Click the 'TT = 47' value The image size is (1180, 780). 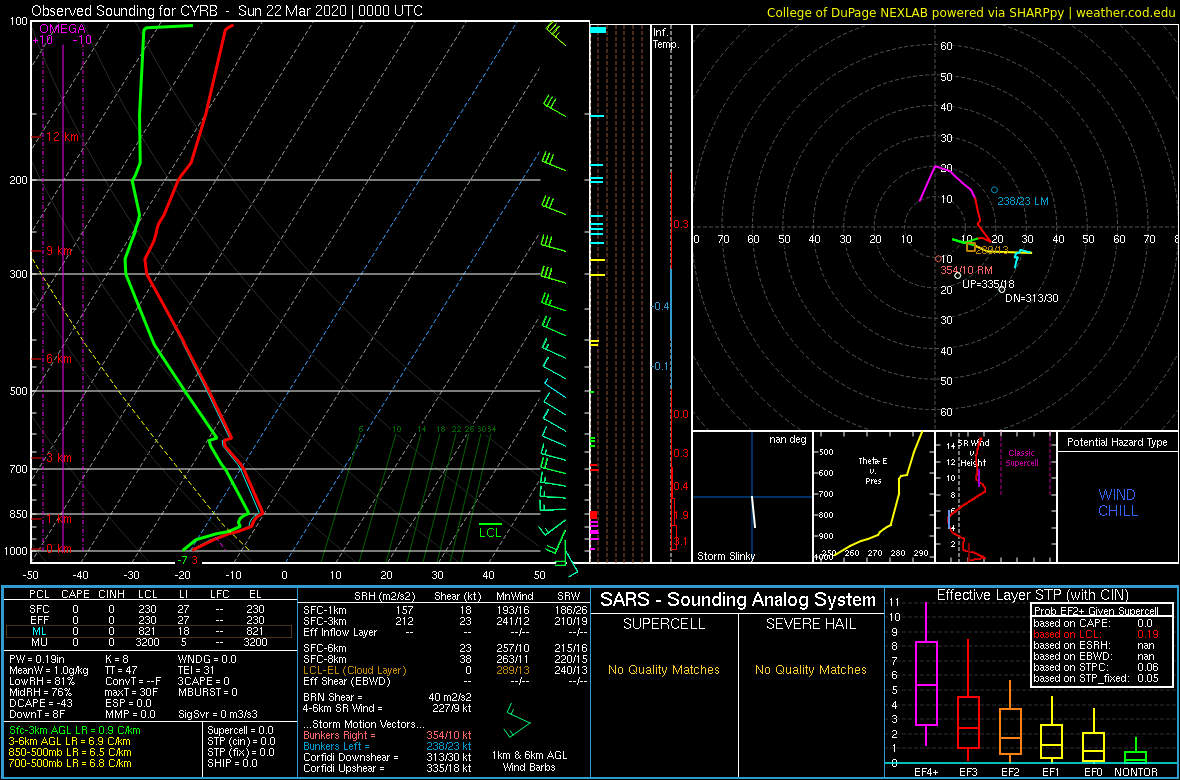click(122, 670)
